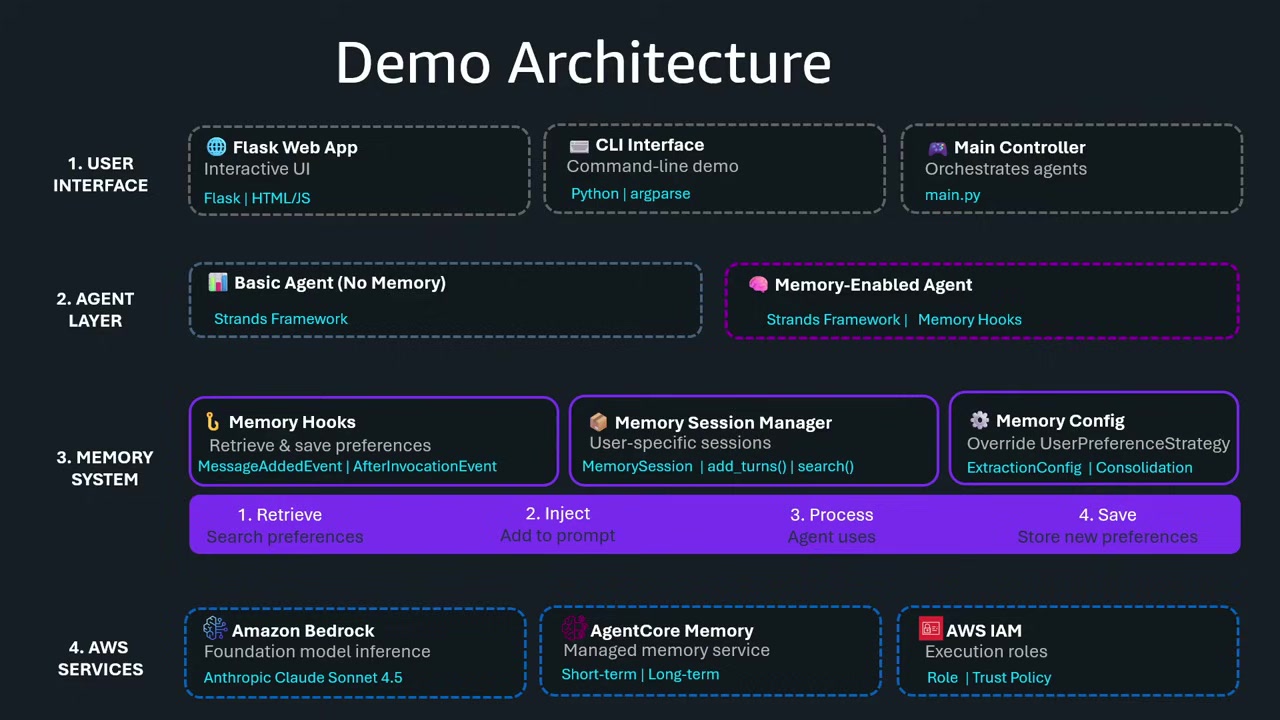Select the Amazon Bedrock service icon
Viewport: 1280px width, 720px height.
point(215,628)
